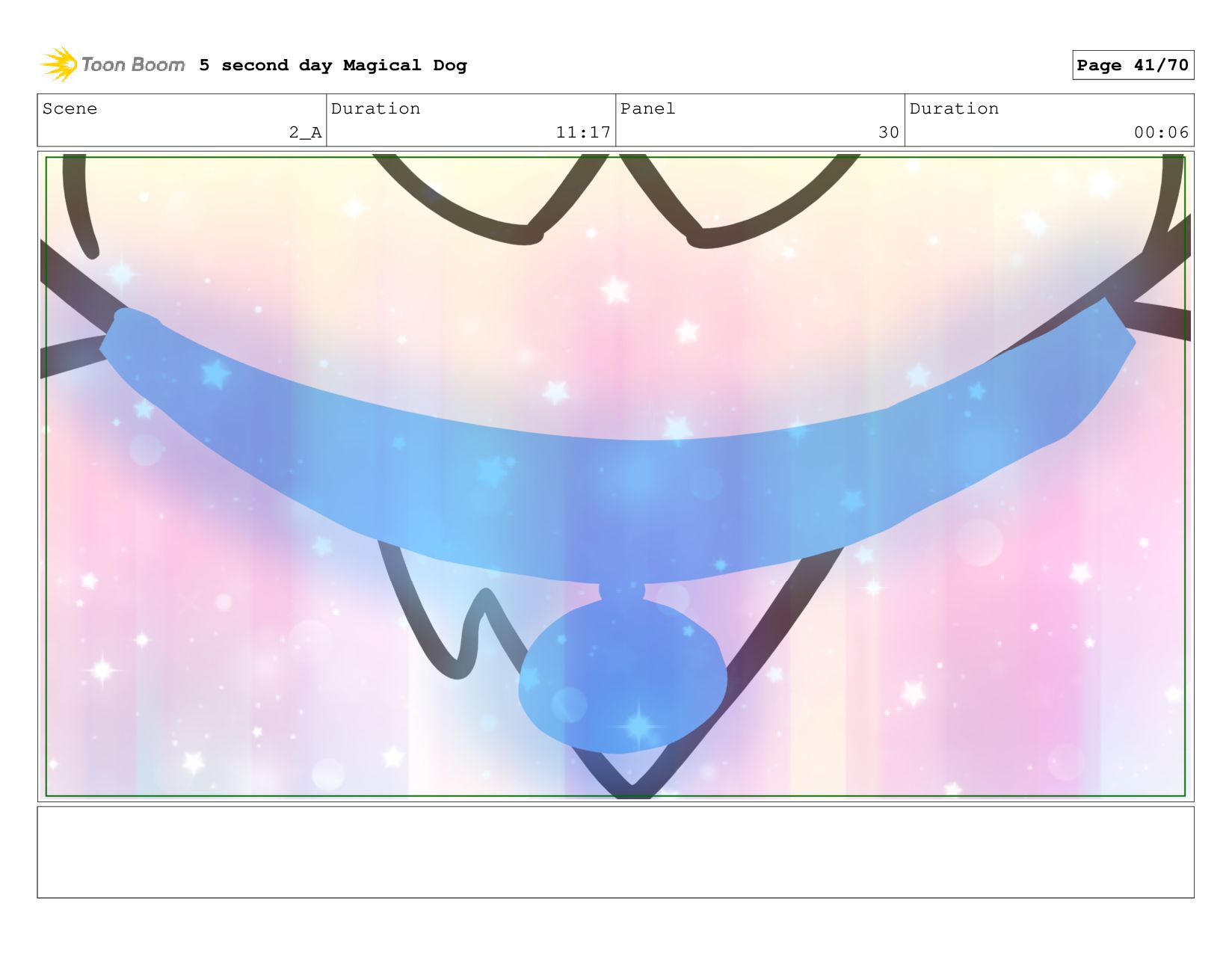This screenshot has height=954, width=1232.
Task: Click the storyboard panel drawing
Action: [x=615, y=476]
